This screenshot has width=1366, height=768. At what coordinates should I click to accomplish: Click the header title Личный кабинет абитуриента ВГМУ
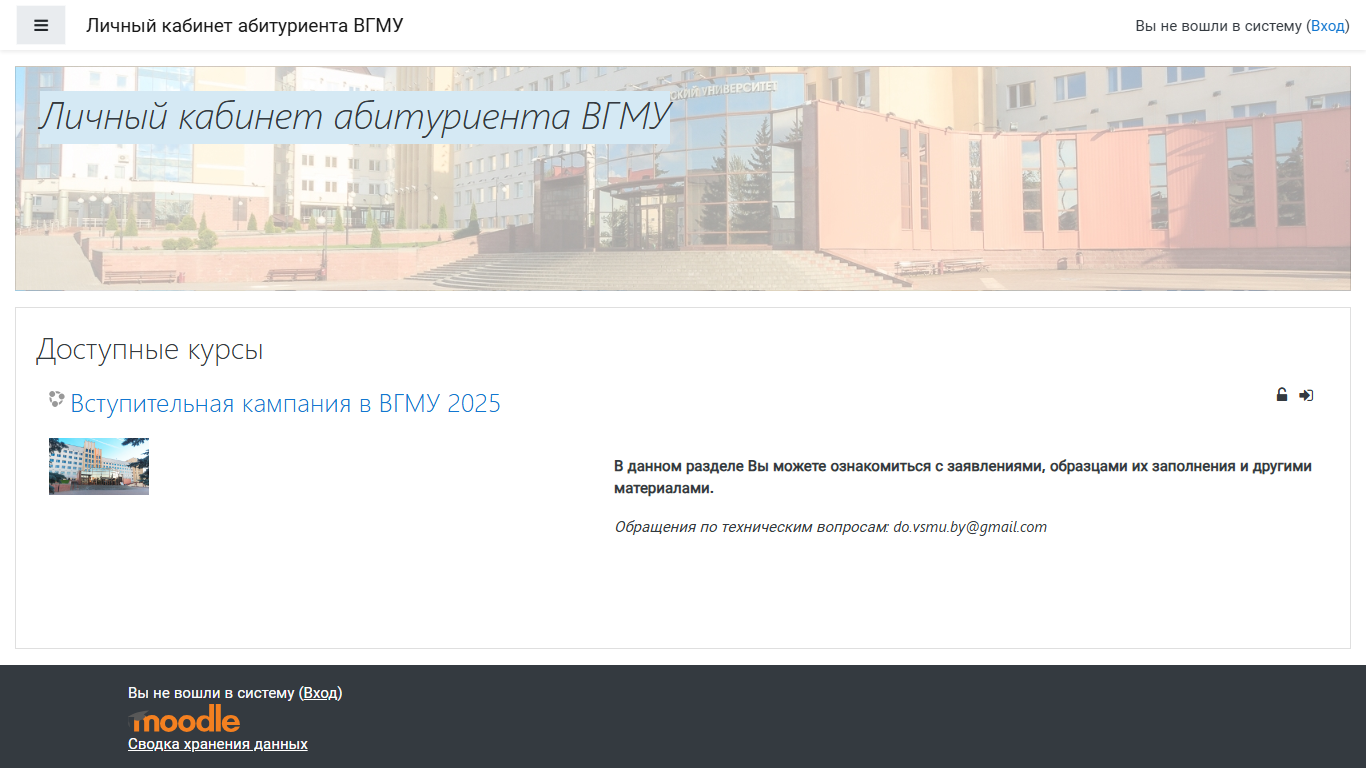245,26
